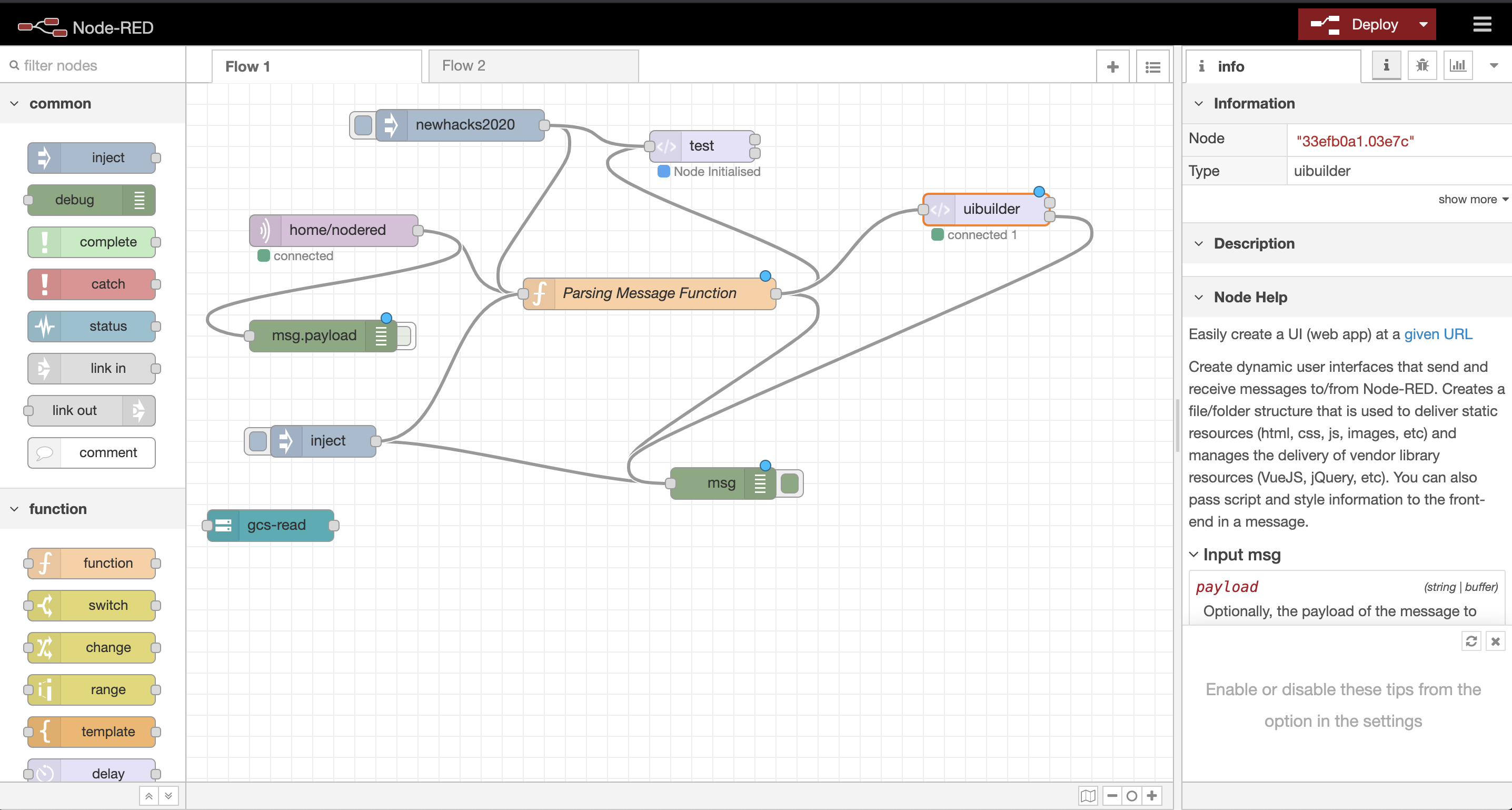Open the hamburger main menu

click(x=1482, y=25)
